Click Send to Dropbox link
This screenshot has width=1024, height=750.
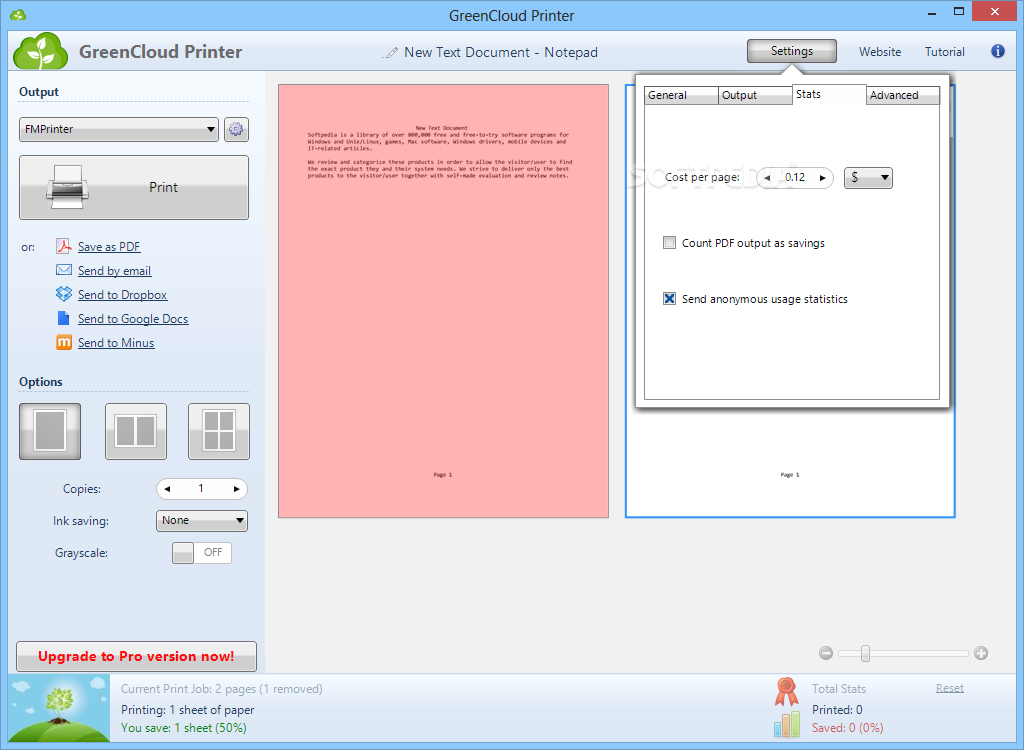[x=122, y=295]
